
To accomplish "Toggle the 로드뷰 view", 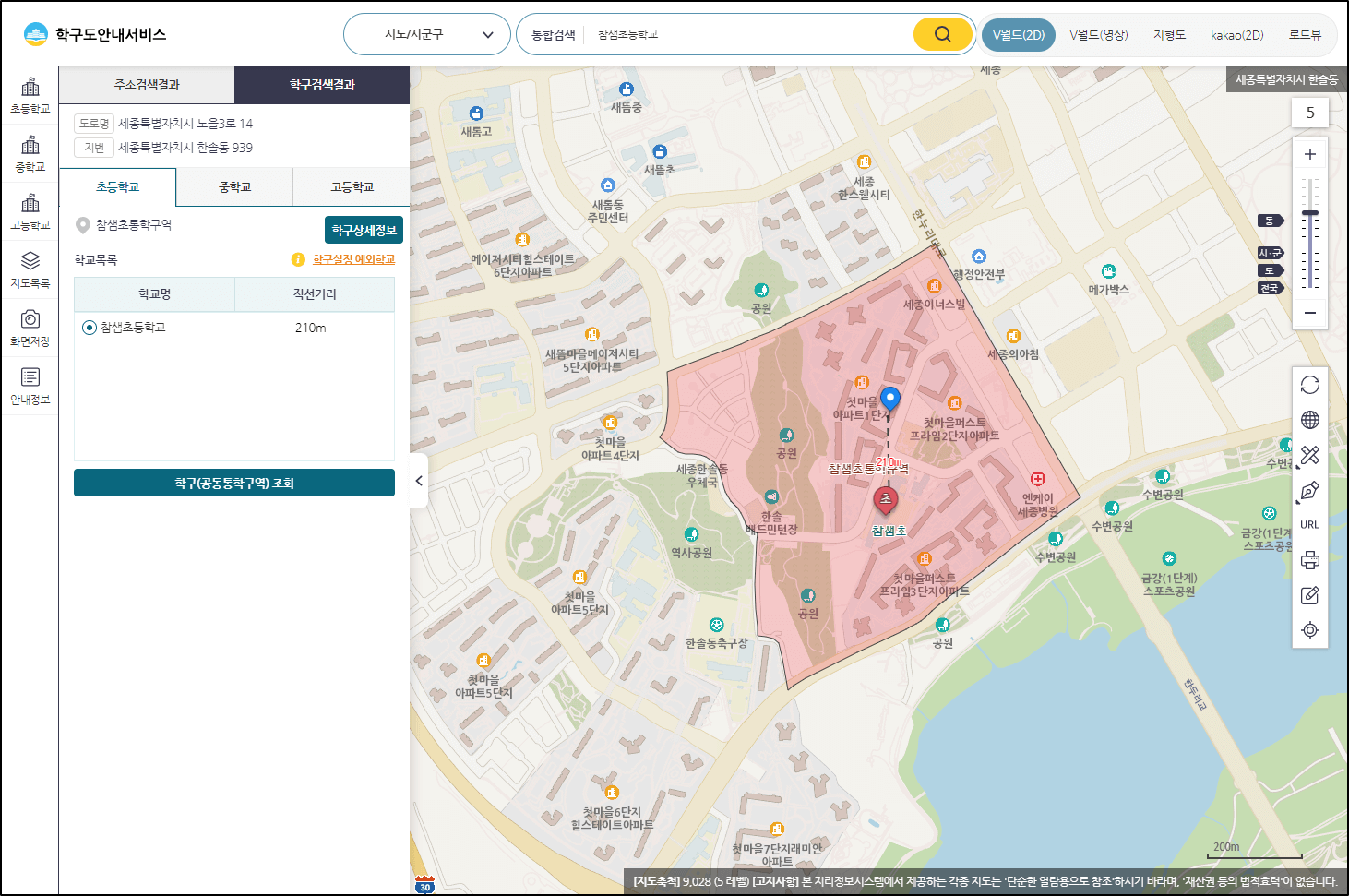I will (1306, 35).
